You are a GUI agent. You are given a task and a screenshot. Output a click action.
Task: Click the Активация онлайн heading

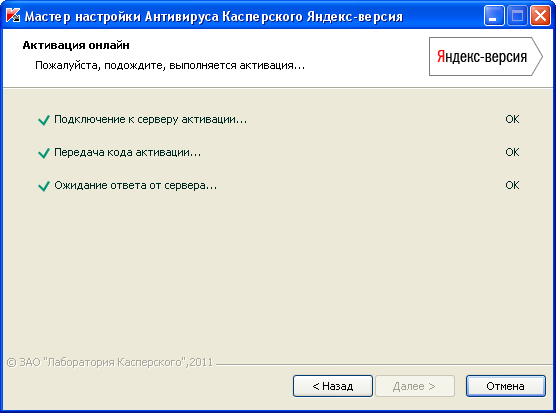(76, 45)
